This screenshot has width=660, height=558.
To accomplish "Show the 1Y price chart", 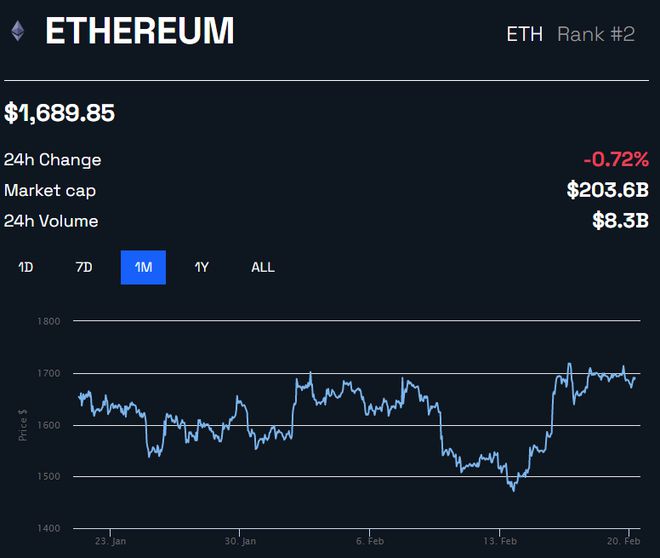I will click(202, 267).
